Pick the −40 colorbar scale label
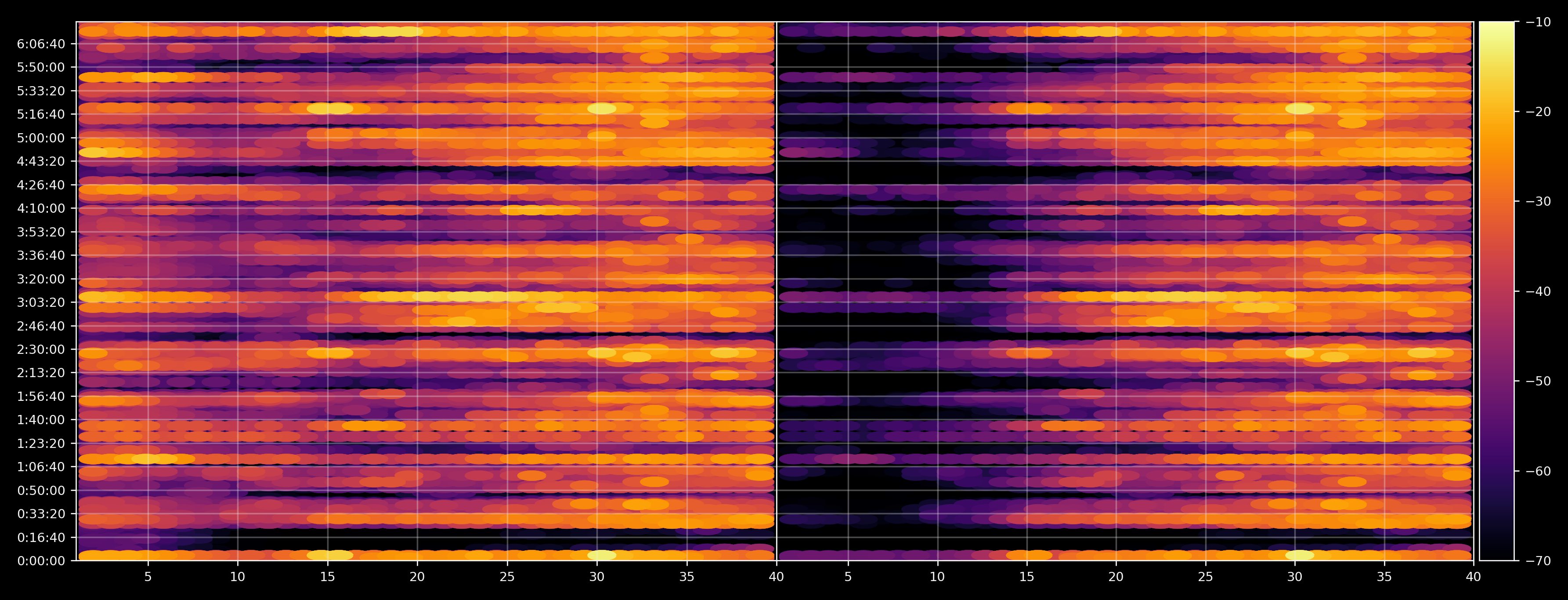 pos(1538,291)
